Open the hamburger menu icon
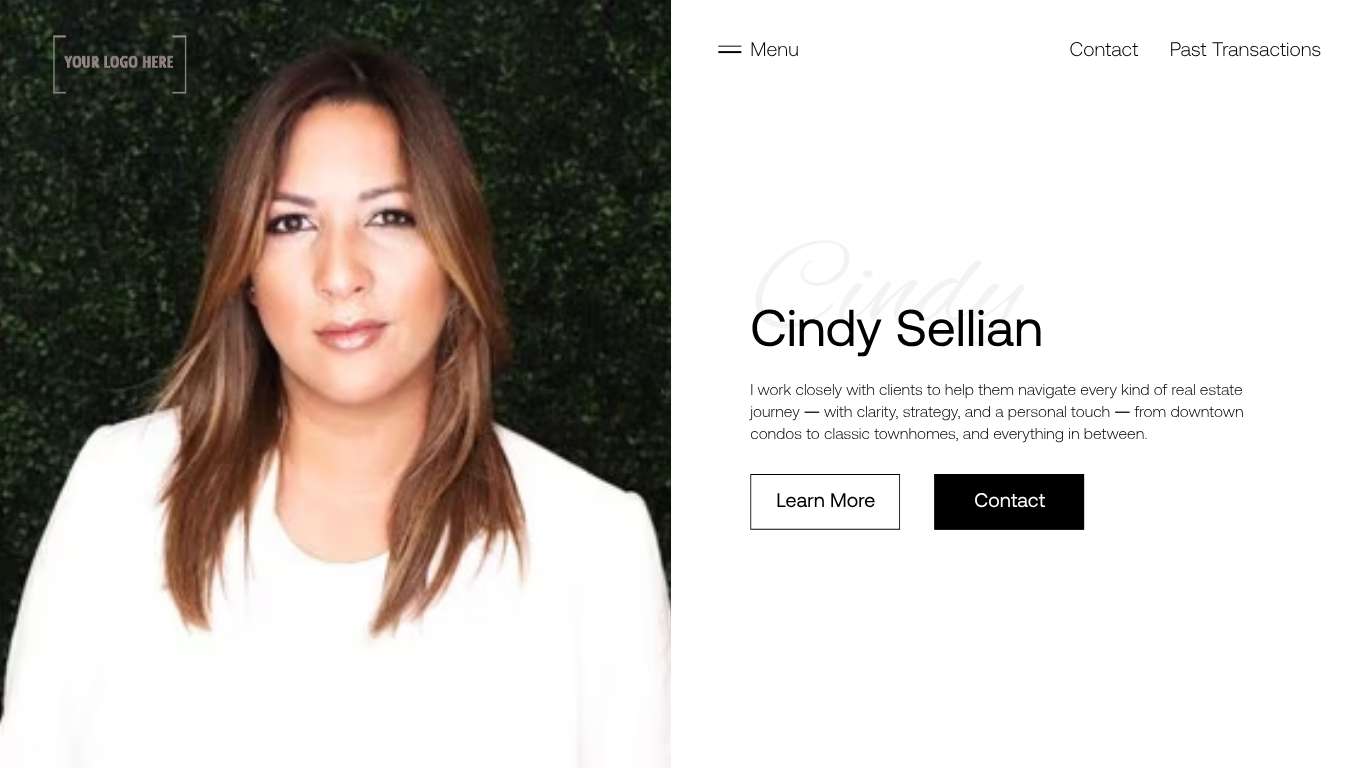The height and width of the screenshot is (768, 1366). click(x=729, y=50)
